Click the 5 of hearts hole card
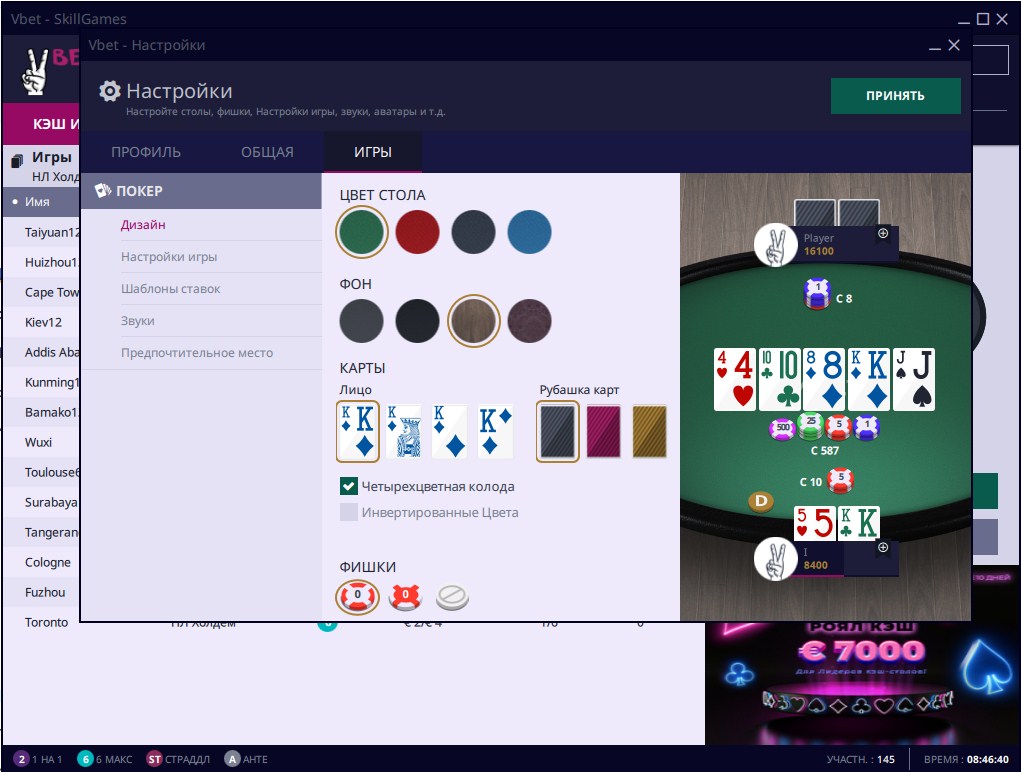This screenshot has width=1021, height=772. [815, 523]
